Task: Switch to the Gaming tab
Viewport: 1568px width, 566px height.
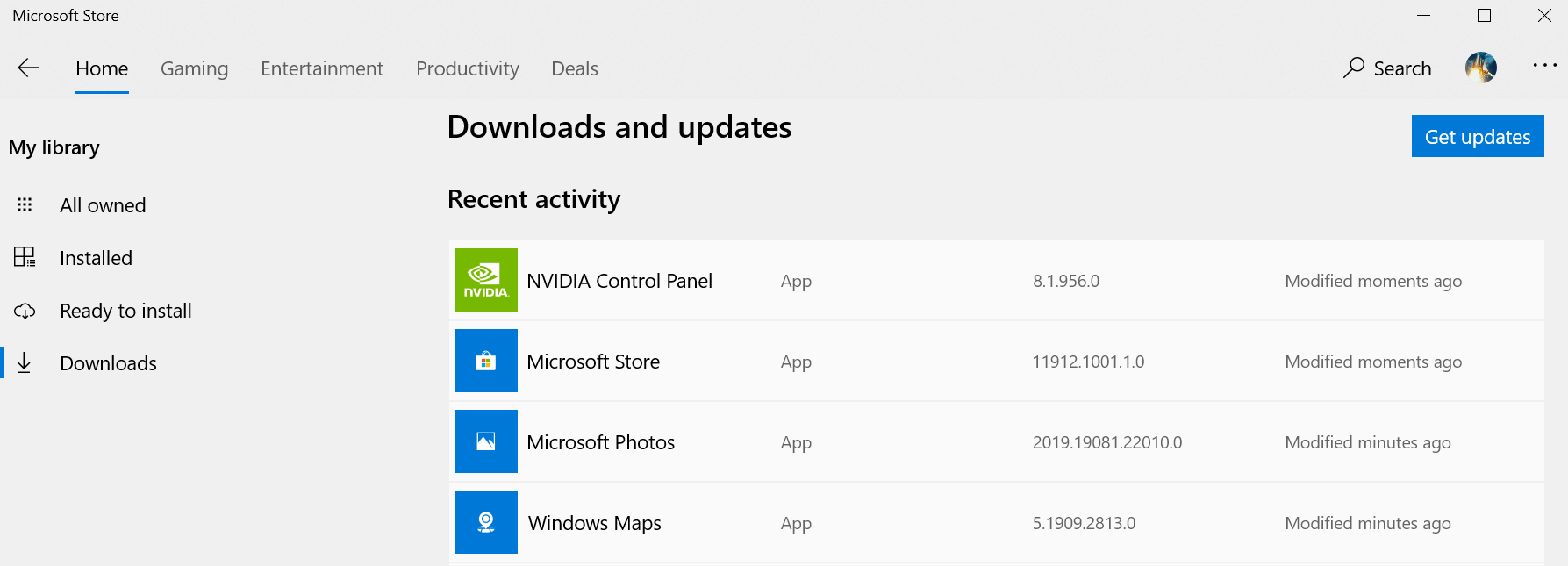Action: point(195,68)
